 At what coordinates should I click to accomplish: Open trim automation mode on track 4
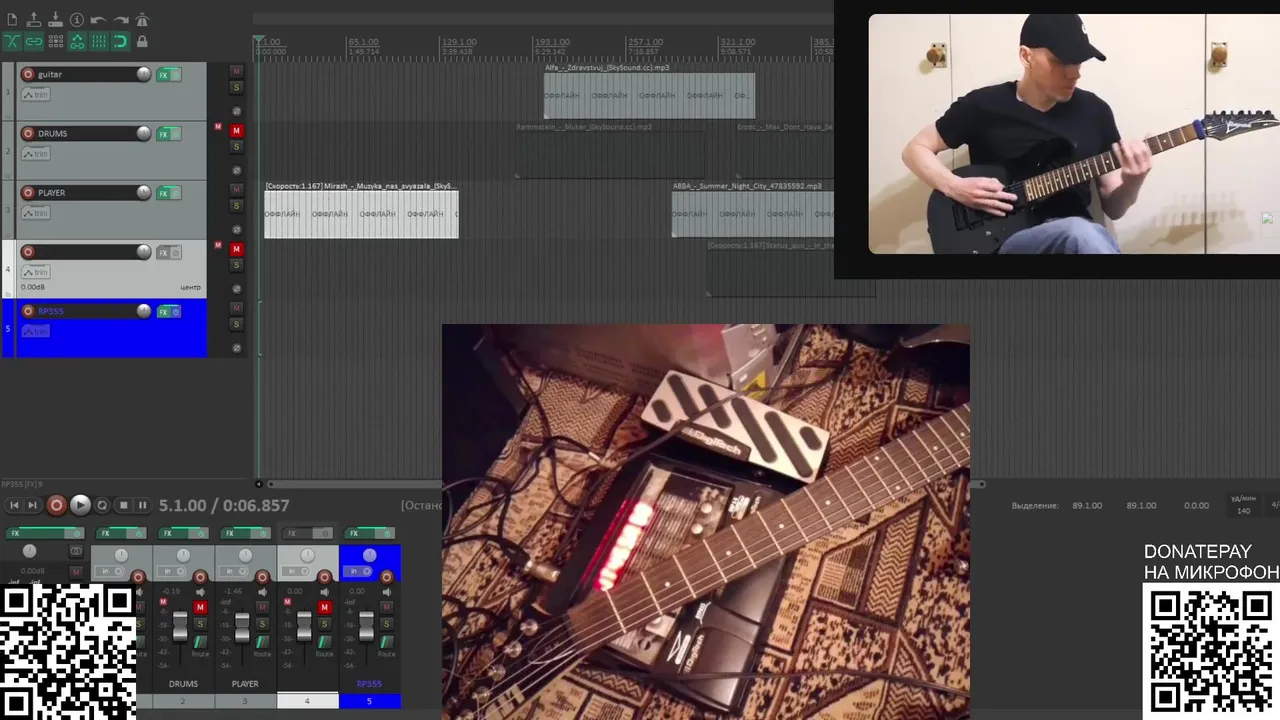pyautogui.click(x=36, y=271)
